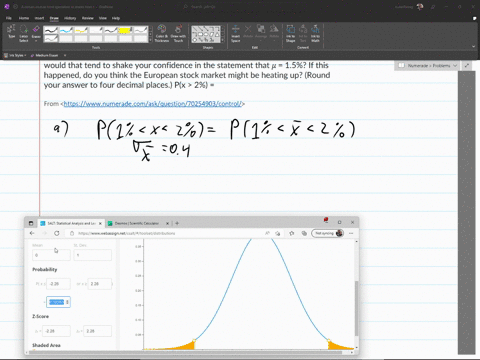Pick the blue pen in the gallery
Image resolution: width=480 pixels, height=360 pixels.
click(66, 30)
